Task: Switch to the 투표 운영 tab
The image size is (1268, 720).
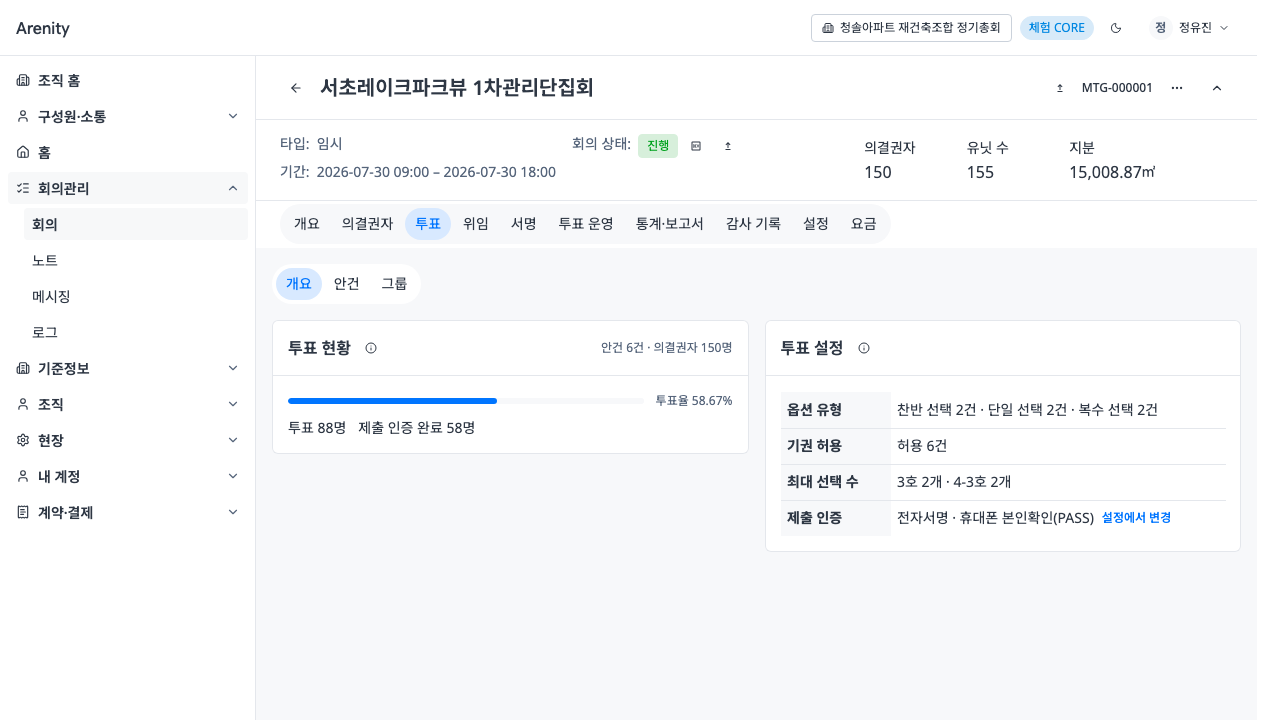Action: 586,224
